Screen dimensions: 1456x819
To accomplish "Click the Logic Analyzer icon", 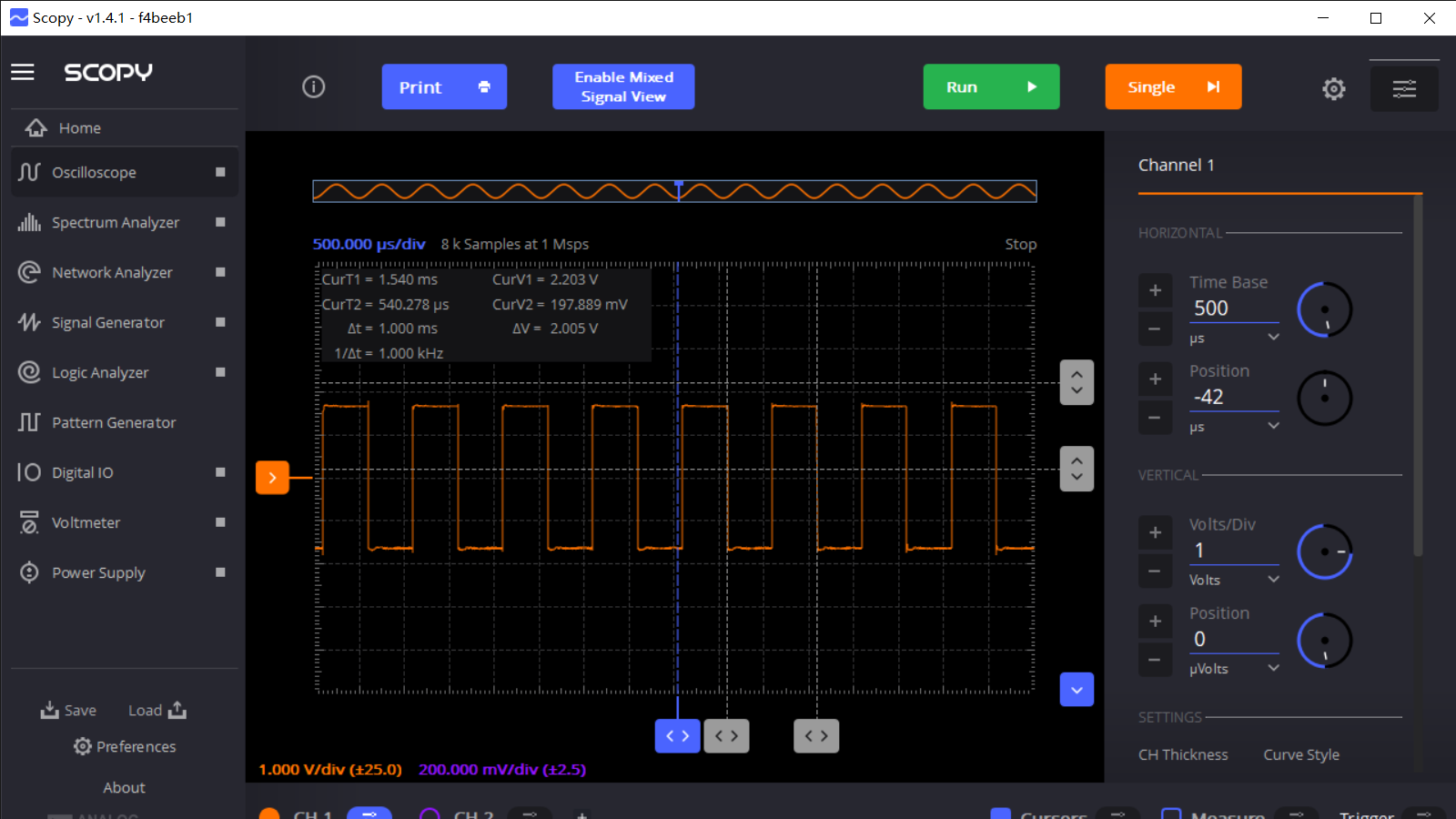I will pyautogui.click(x=29, y=372).
